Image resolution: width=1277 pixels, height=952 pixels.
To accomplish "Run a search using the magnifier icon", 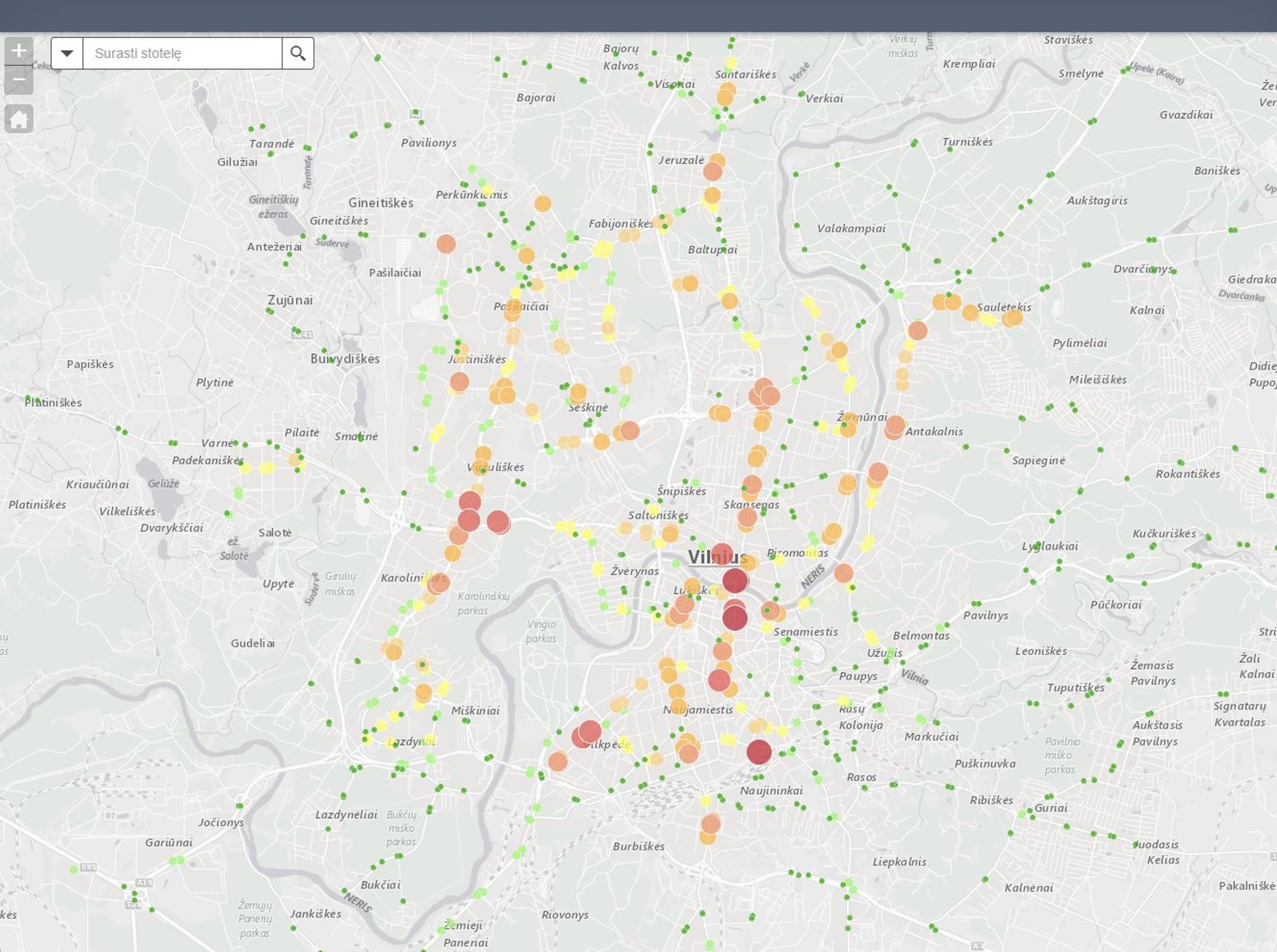I will point(298,53).
